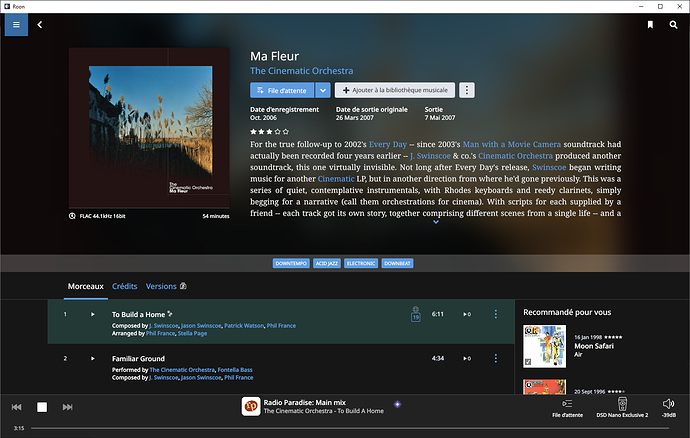Click the Radio Paradise station logo

(251, 406)
